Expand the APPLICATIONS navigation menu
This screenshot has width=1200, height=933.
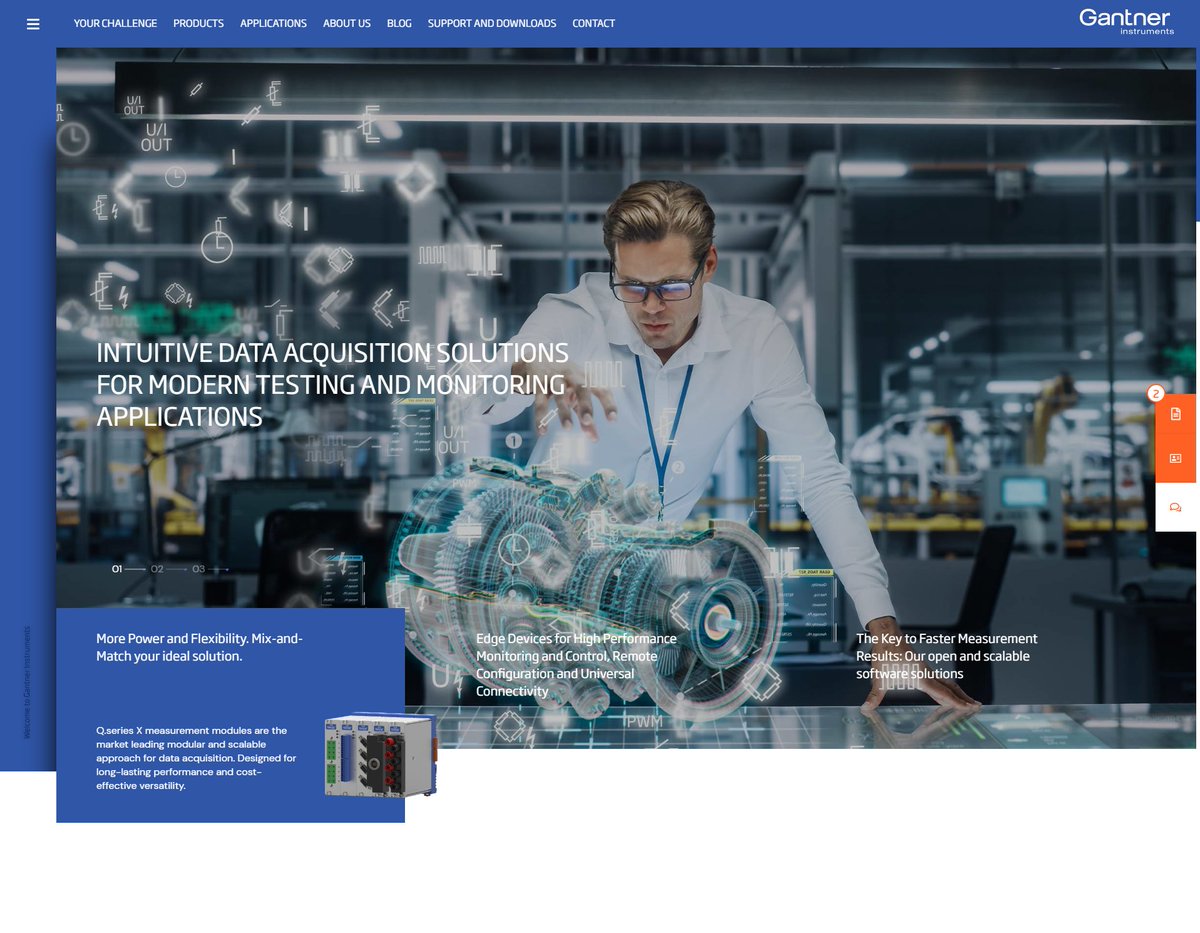(x=273, y=23)
